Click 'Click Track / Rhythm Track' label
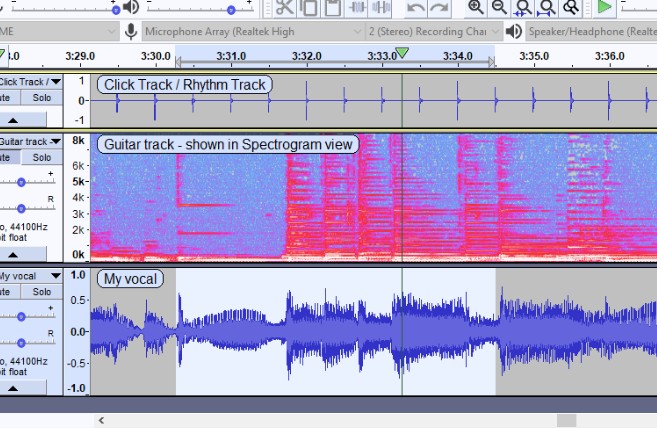This screenshot has height=428, width=657. pyautogui.click(x=185, y=85)
